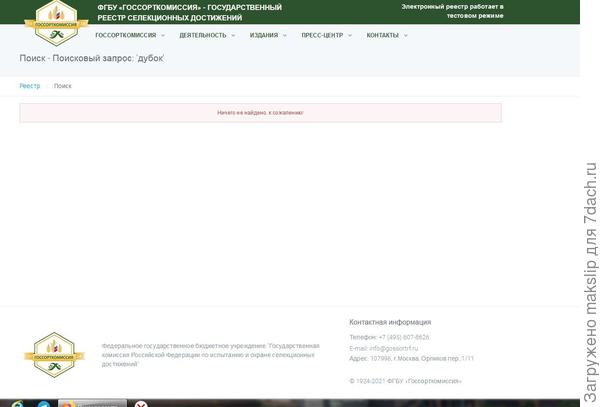The image size is (600, 407).
Task: Click the test mode notice in the header
Action: coord(452,11)
